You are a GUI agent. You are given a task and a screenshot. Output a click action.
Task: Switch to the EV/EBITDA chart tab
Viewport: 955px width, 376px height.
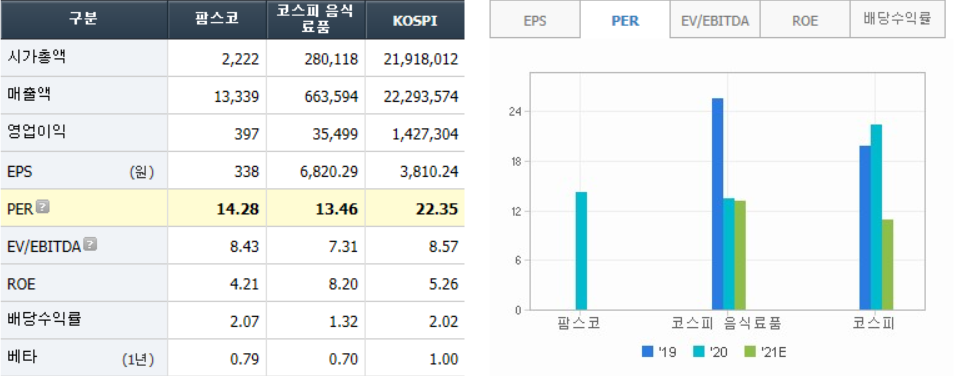click(x=715, y=20)
